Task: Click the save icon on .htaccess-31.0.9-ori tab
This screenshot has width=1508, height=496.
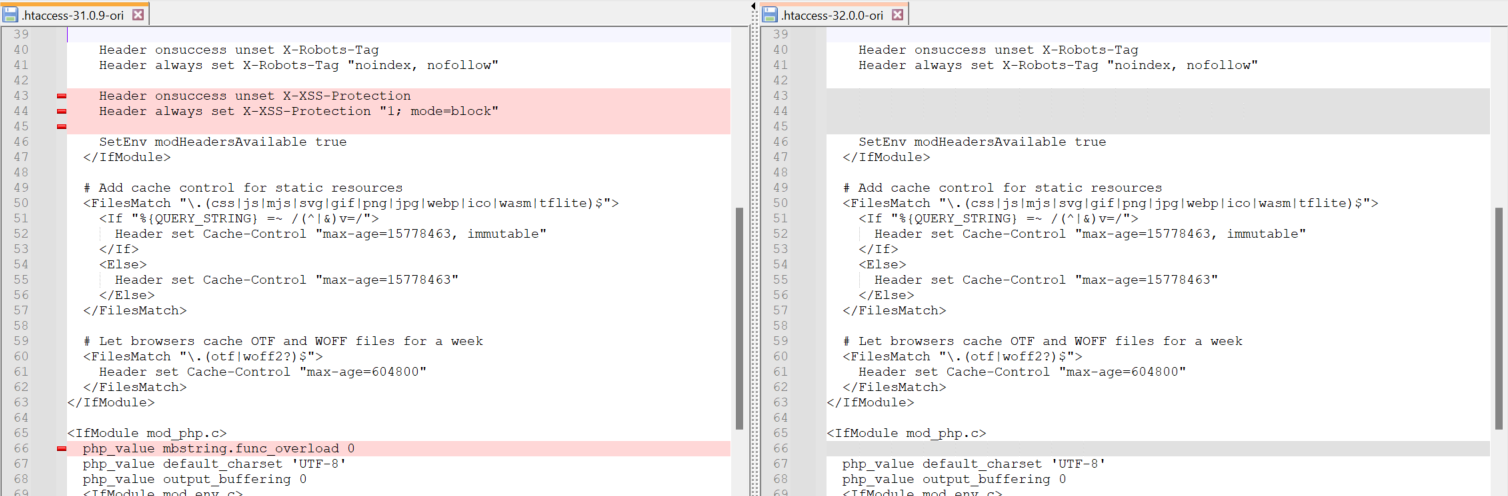Action: tap(10, 15)
